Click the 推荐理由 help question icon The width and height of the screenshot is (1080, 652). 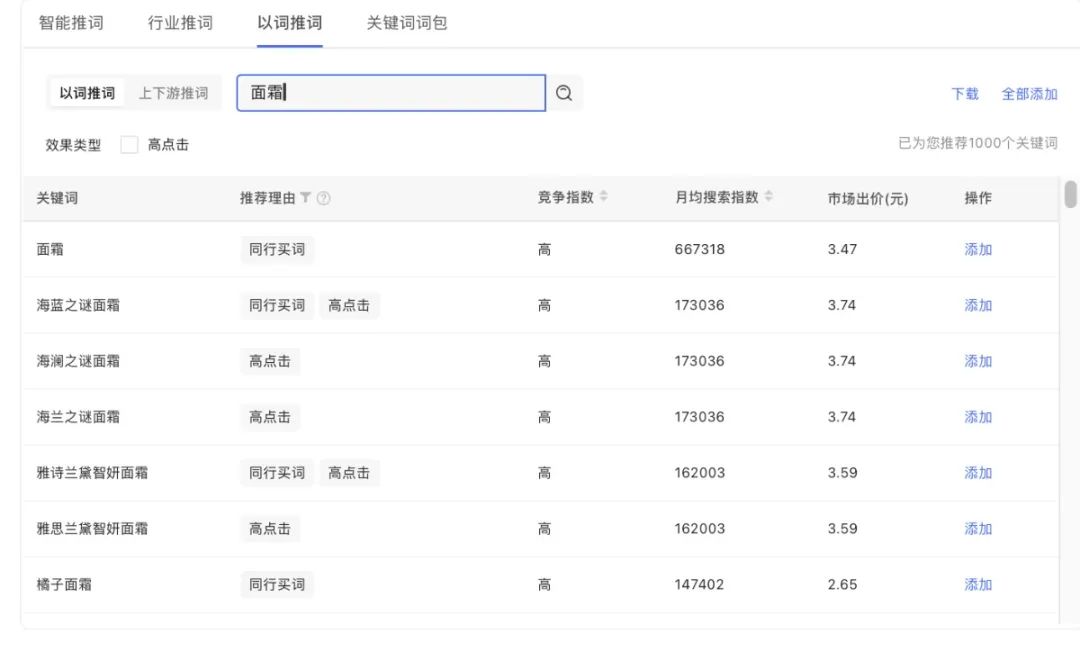323,198
